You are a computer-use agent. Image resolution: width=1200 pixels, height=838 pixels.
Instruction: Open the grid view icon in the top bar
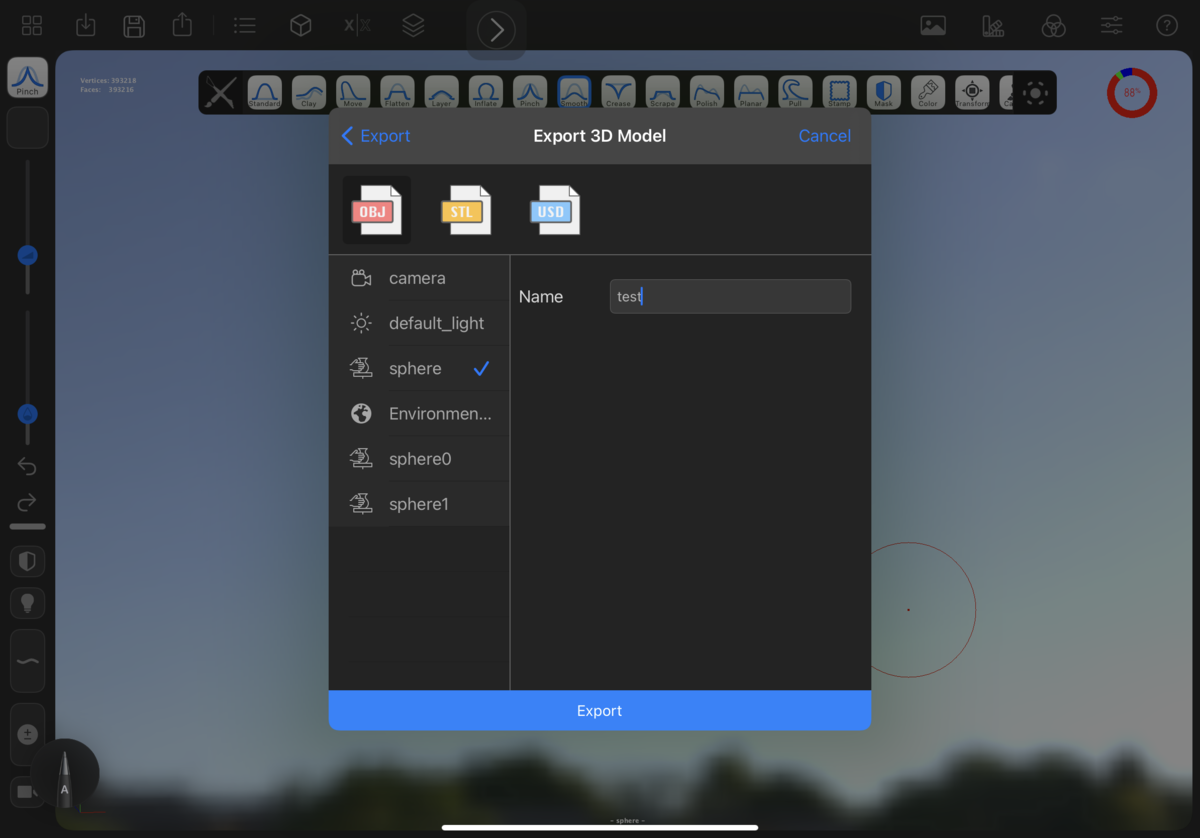32,26
